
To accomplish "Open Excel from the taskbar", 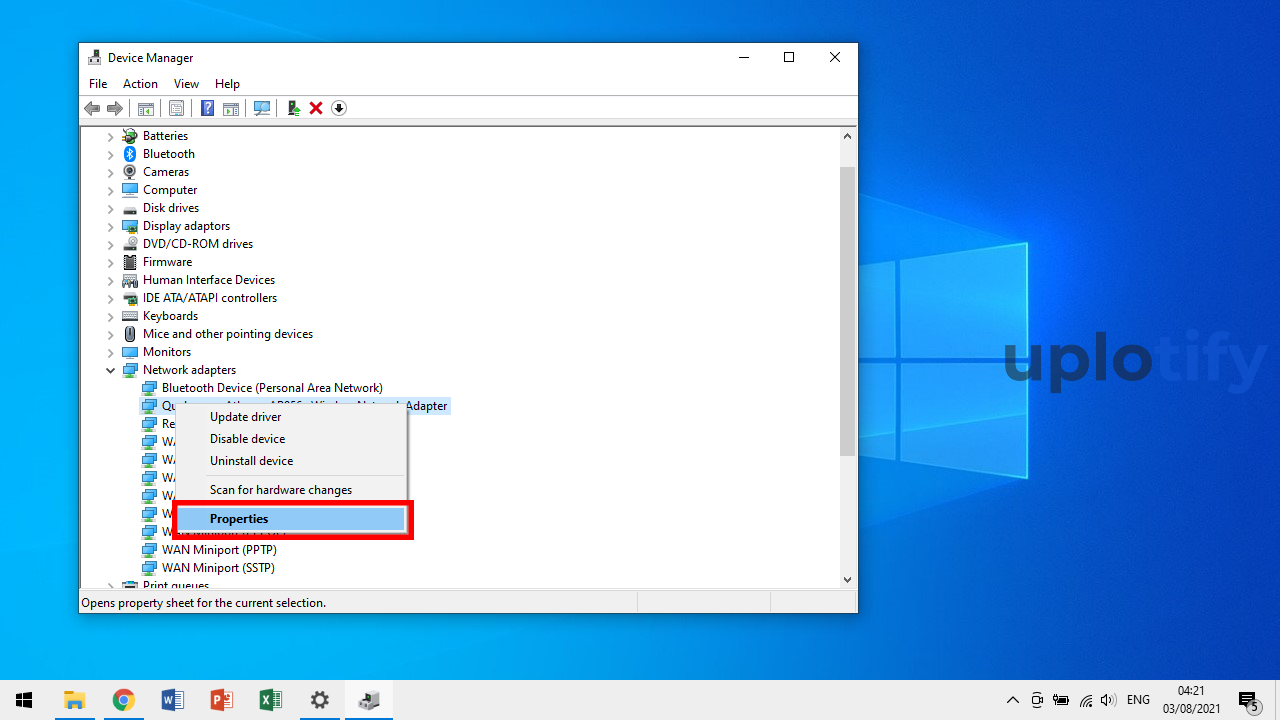I will point(270,700).
